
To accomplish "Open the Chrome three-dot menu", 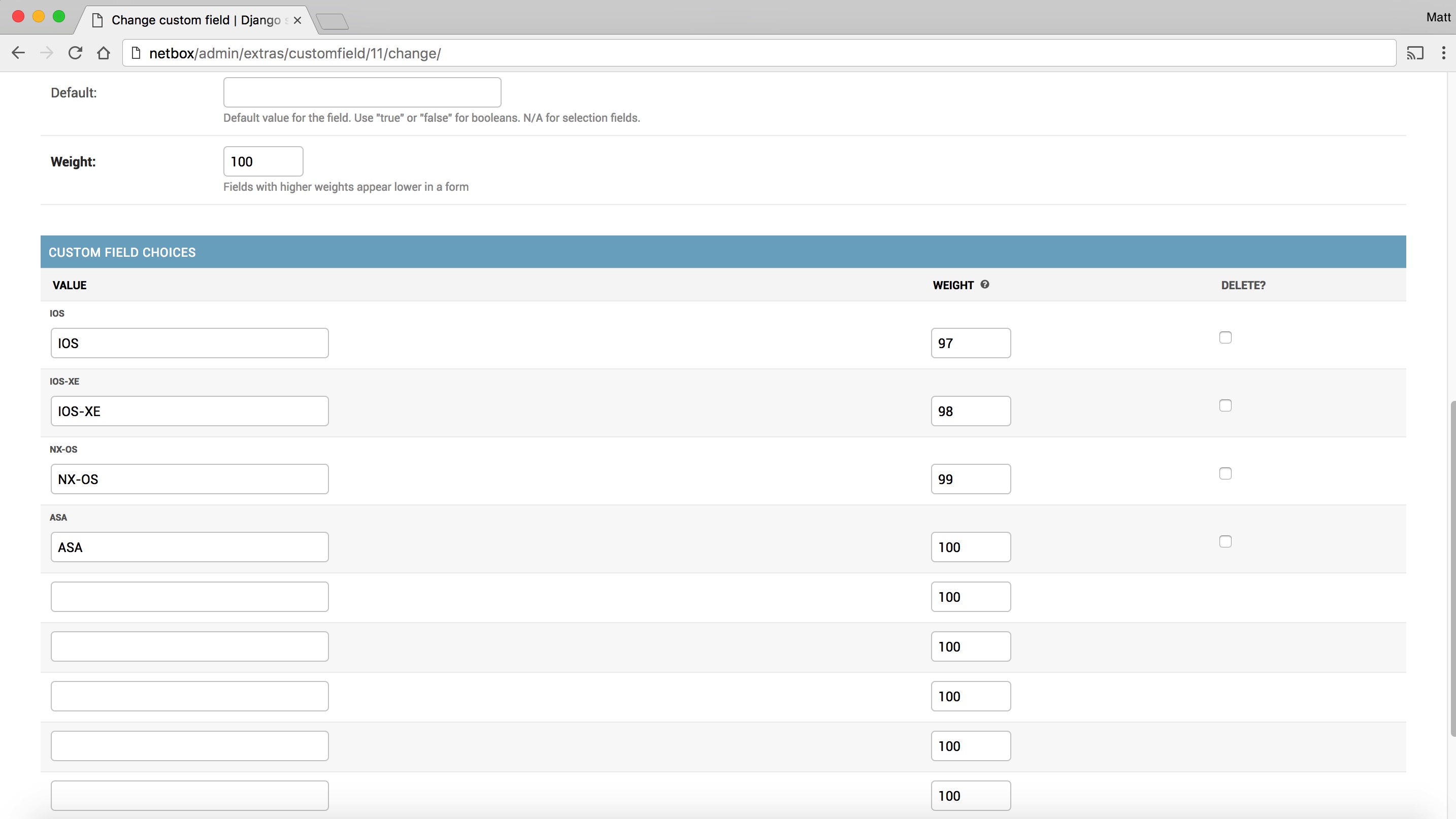I will (x=1443, y=53).
